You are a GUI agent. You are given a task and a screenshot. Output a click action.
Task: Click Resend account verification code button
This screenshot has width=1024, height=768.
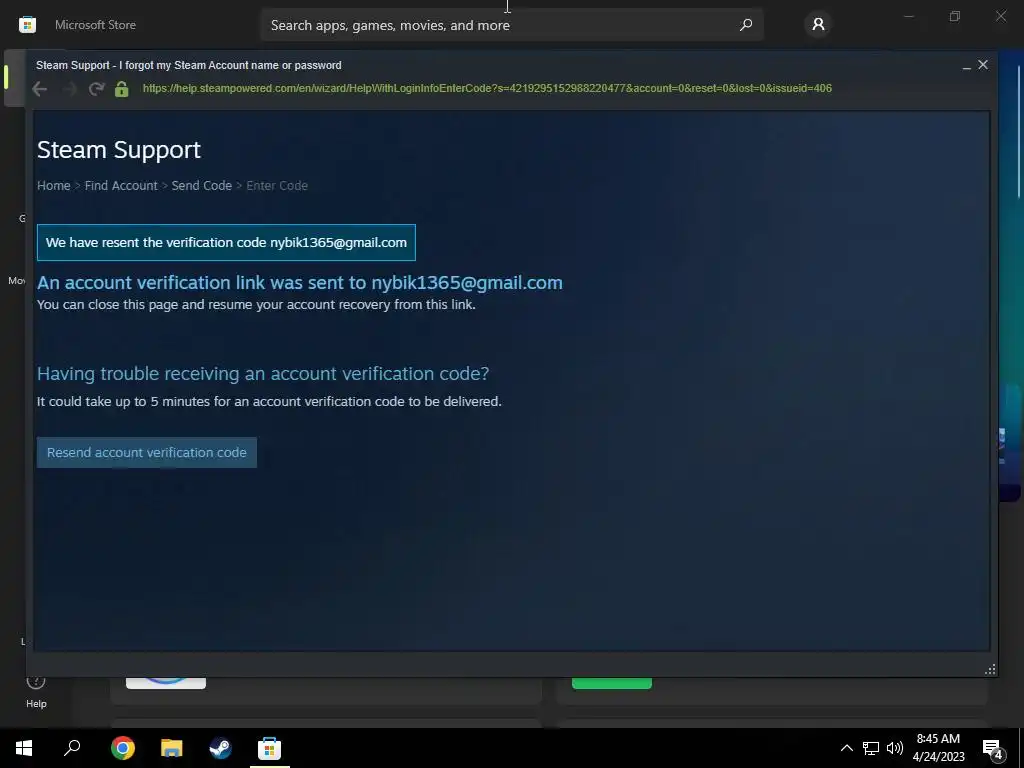(147, 453)
